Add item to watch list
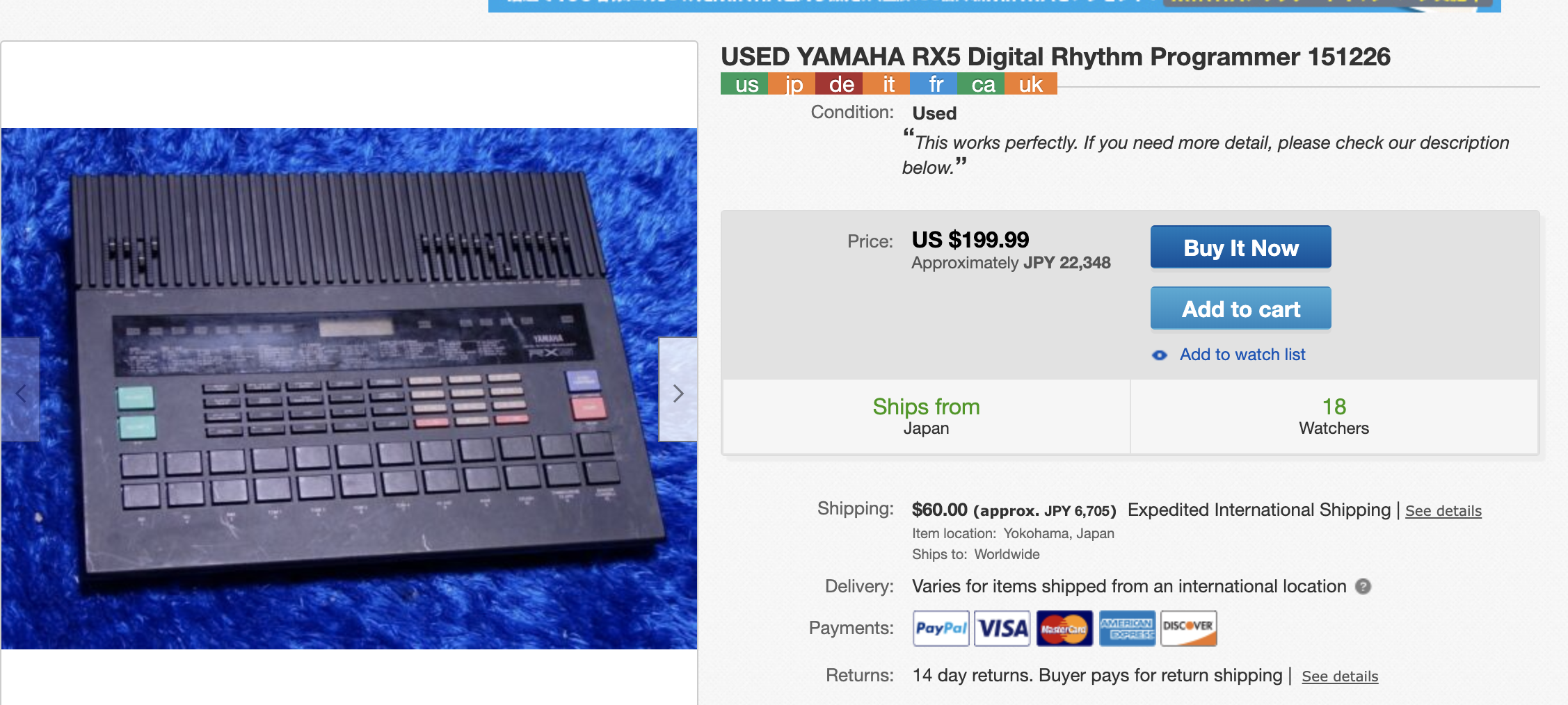 [x=1242, y=355]
